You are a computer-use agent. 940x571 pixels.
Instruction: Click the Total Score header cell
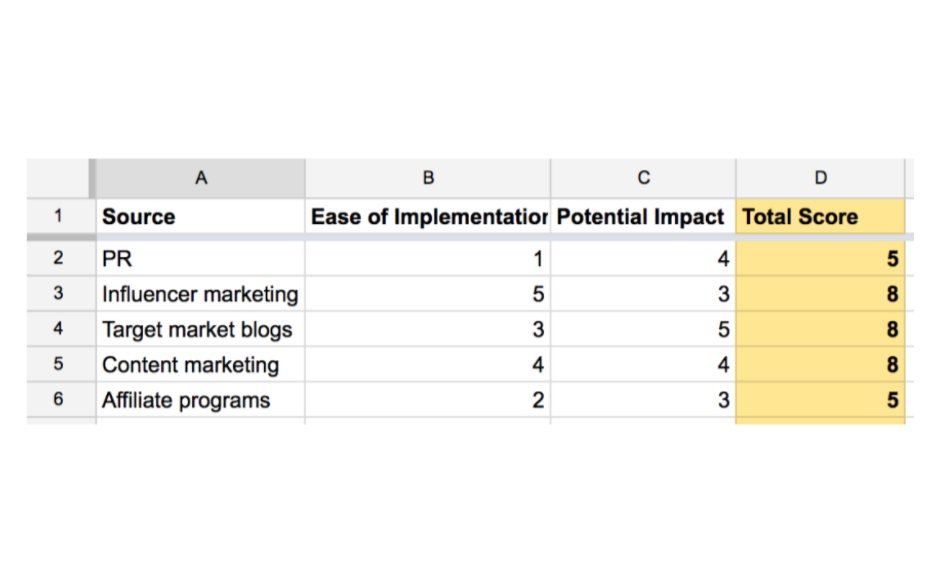click(820, 217)
